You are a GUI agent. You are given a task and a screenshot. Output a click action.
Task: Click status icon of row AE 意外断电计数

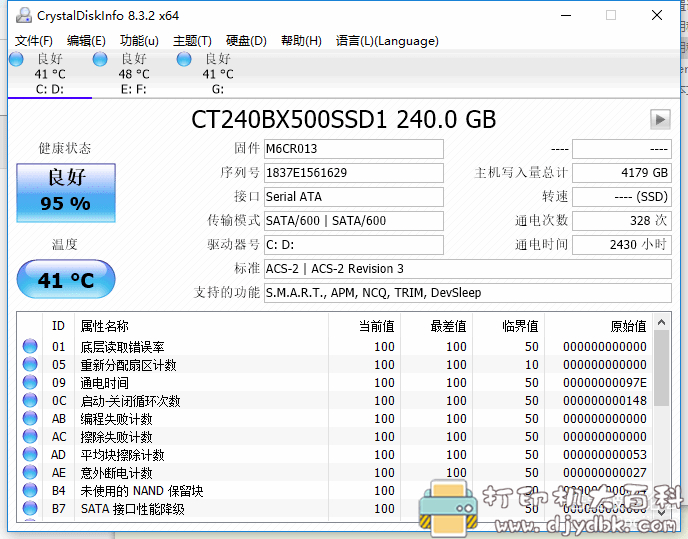(30, 472)
